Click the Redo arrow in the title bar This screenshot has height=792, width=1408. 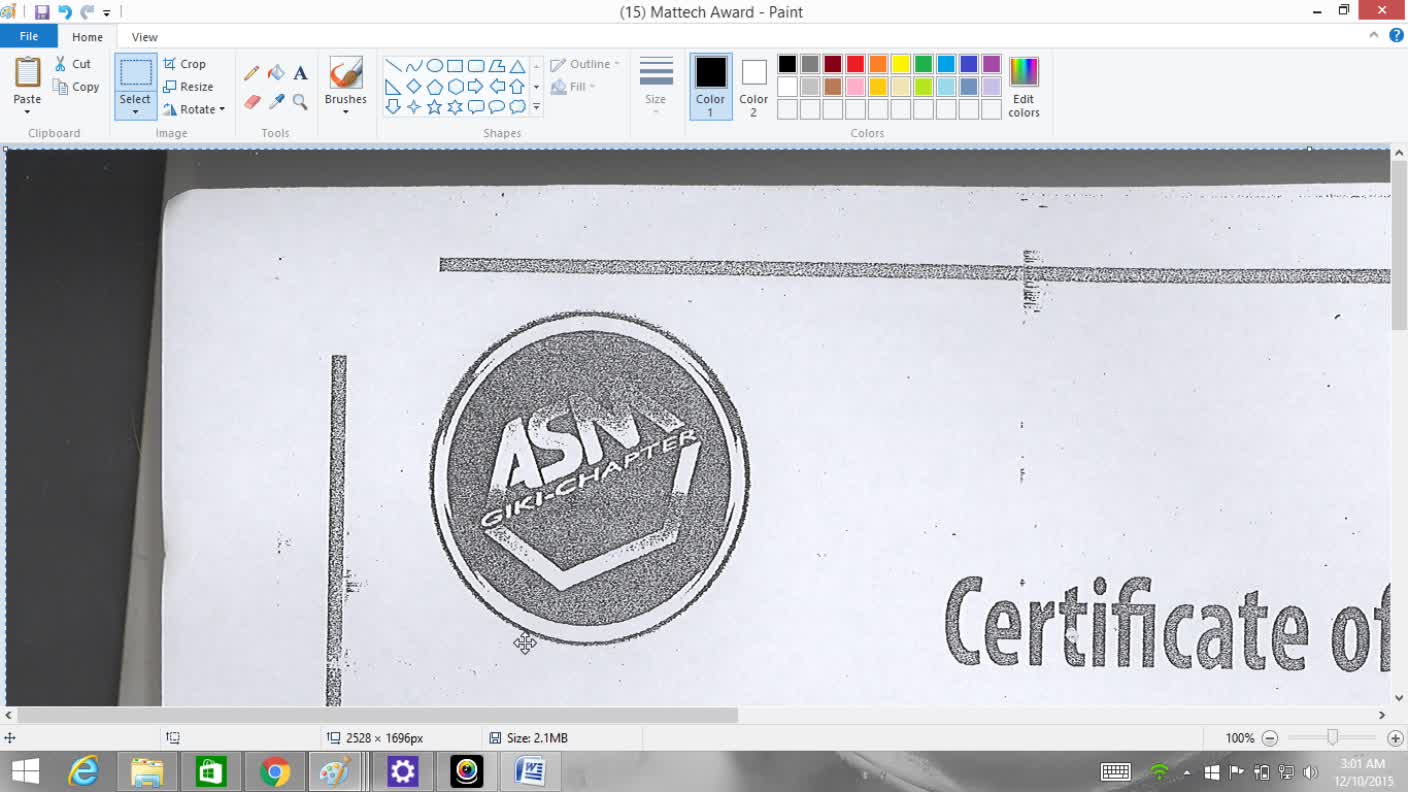pyautogui.click(x=87, y=12)
